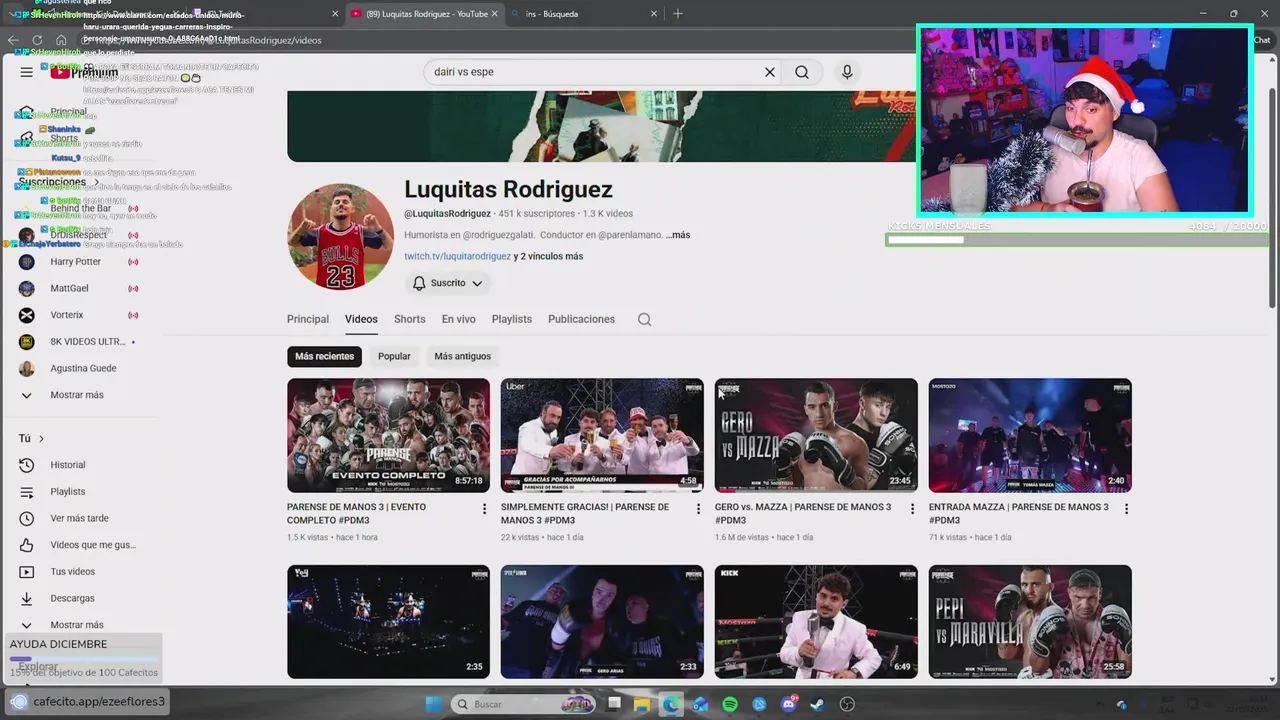Open Spotify from the Windows taskbar
The width and height of the screenshot is (1280, 720).
pos(730,704)
